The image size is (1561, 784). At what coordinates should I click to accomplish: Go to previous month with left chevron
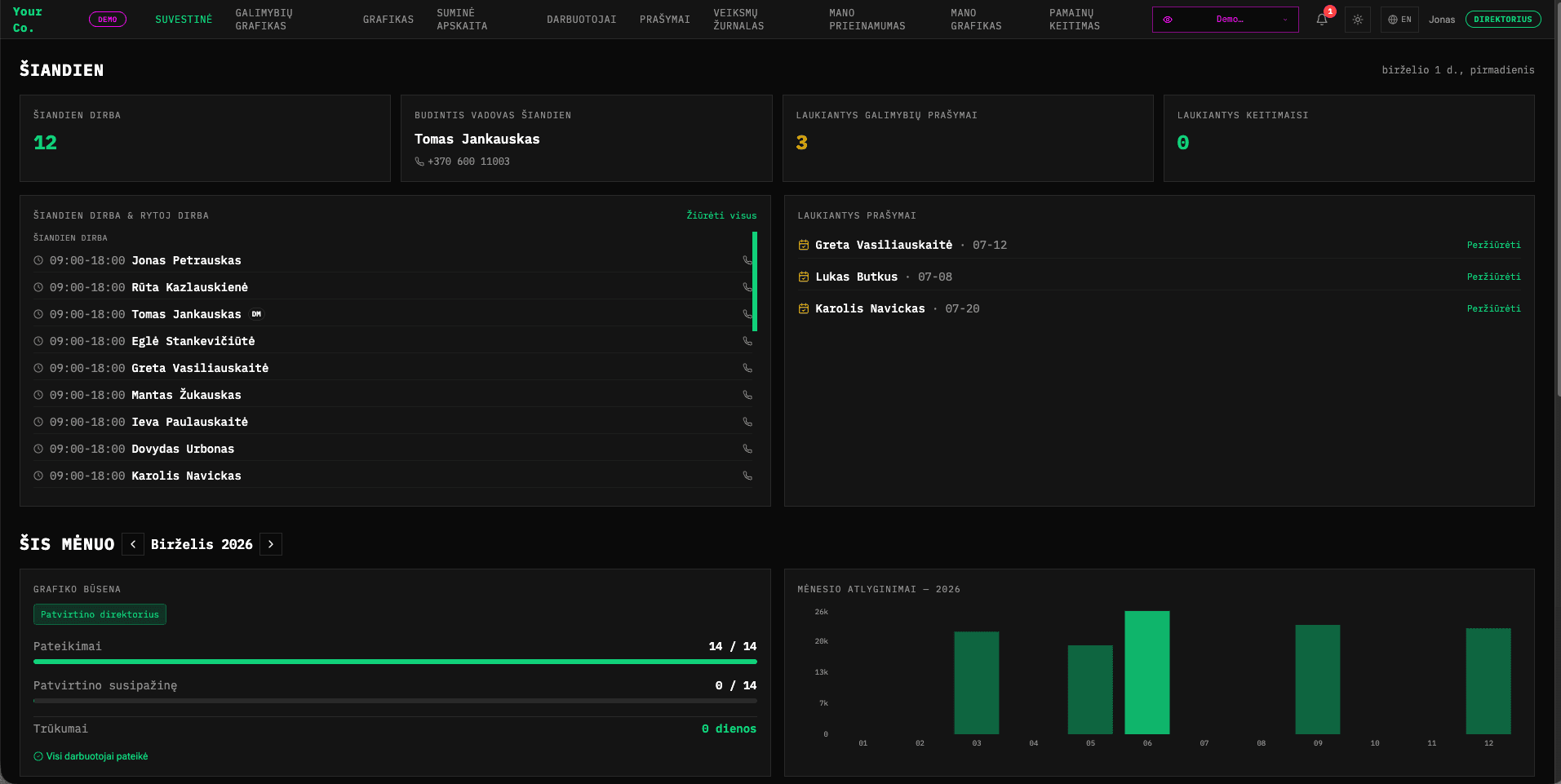(133, 544)
